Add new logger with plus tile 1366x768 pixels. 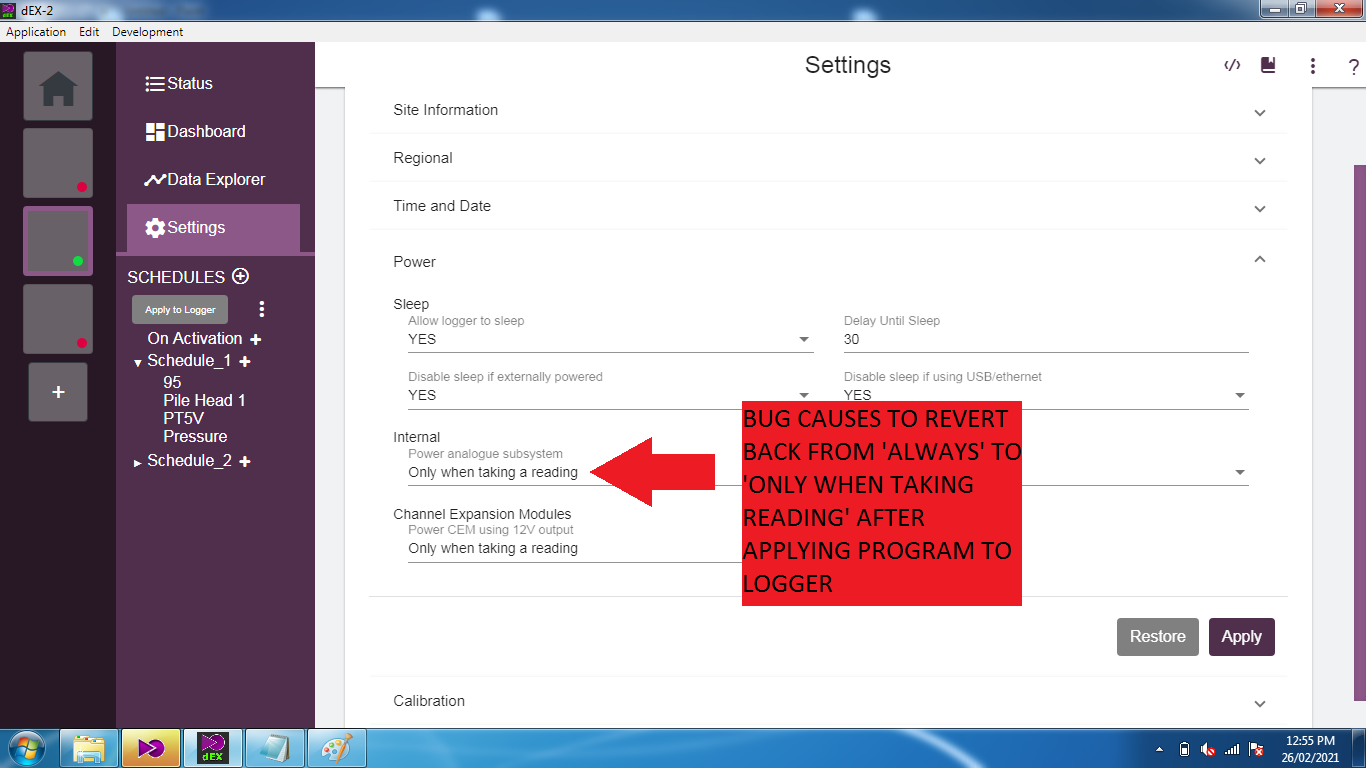pos(58,392)
